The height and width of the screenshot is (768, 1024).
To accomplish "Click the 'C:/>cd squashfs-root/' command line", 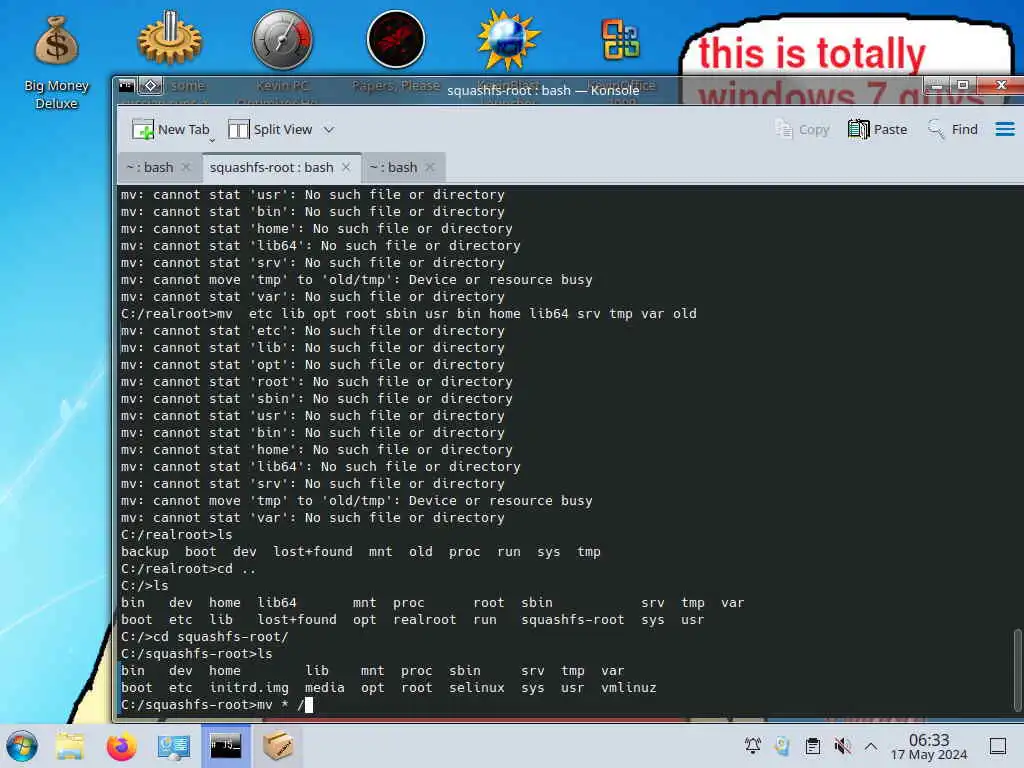I will pyautogui.click(x=204, y=637).
